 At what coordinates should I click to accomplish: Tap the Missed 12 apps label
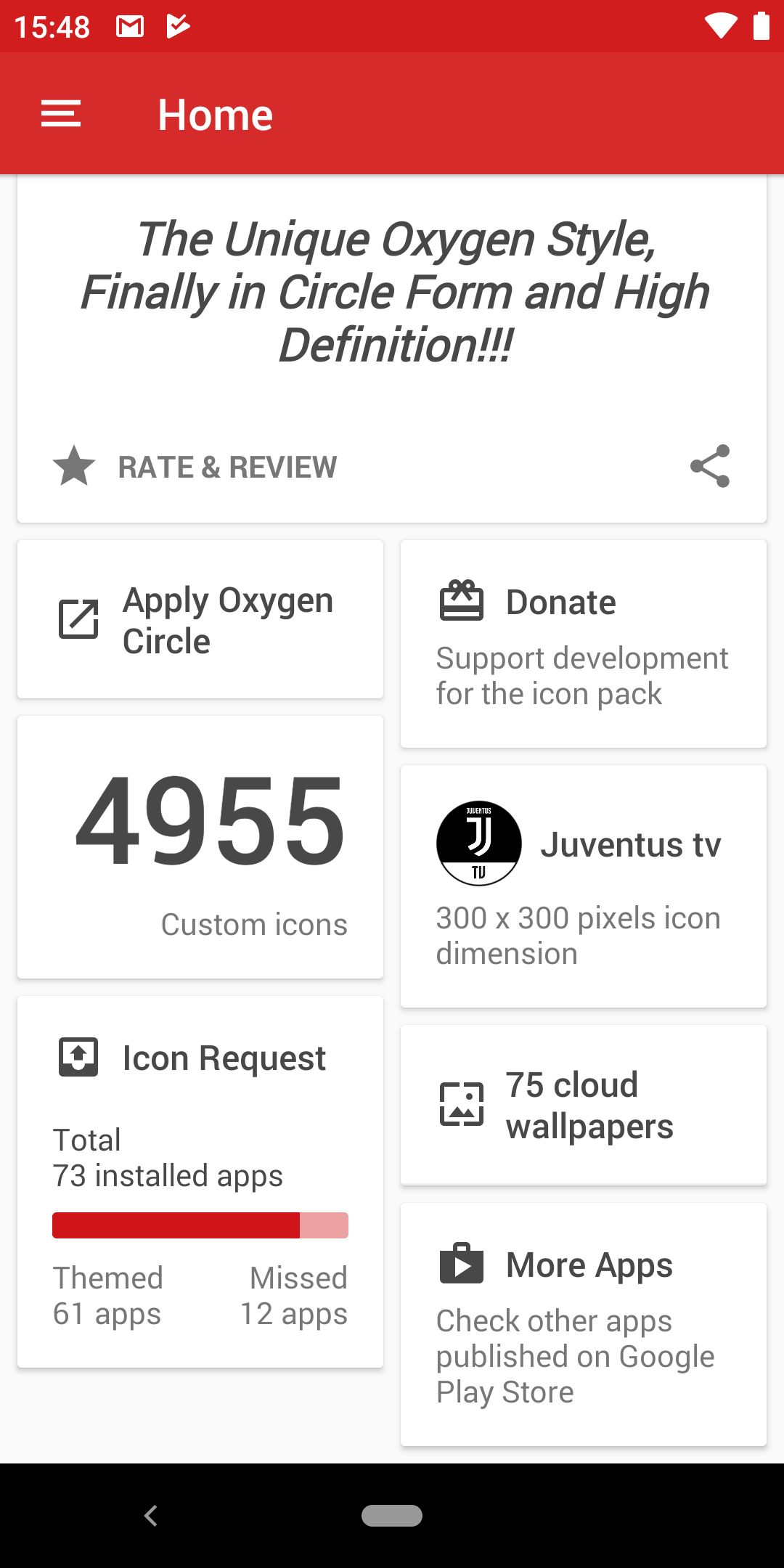coord(294,1296)
